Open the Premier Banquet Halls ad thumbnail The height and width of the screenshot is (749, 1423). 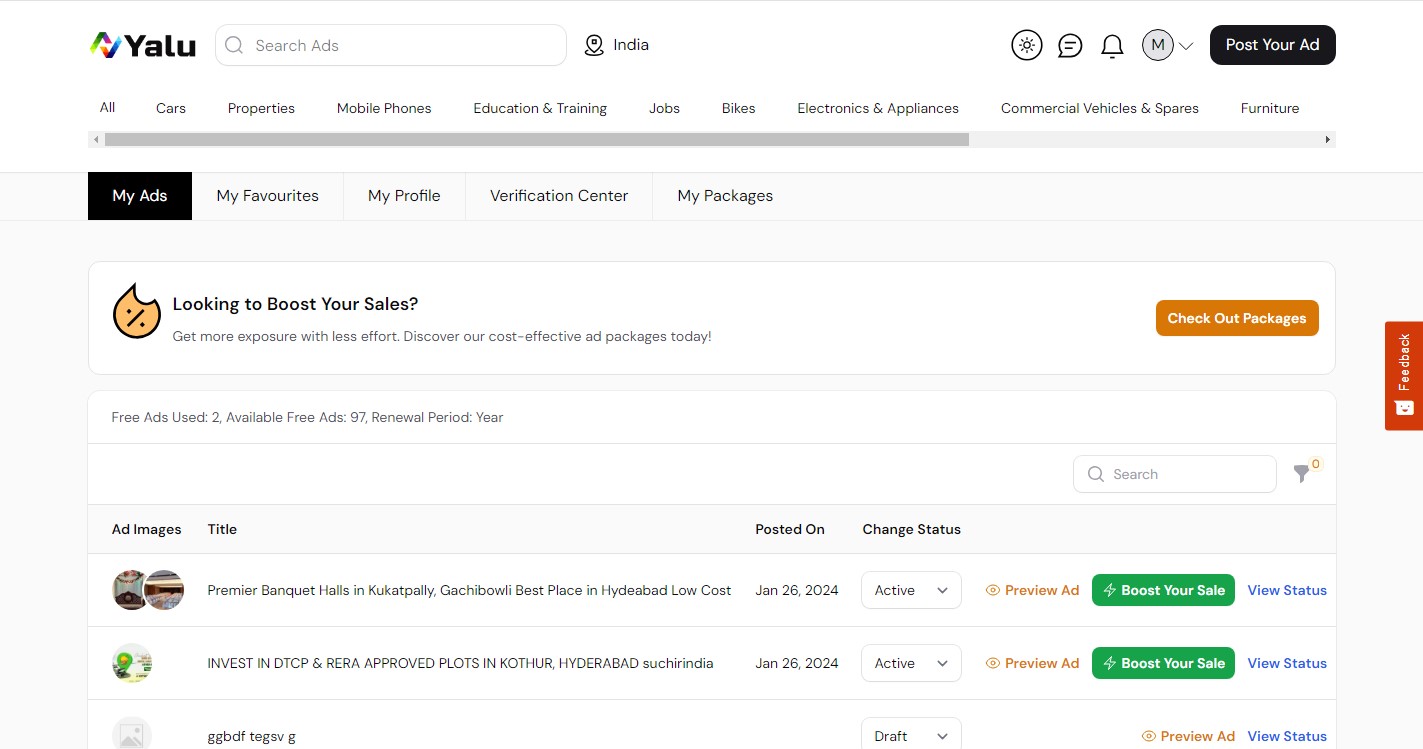point(148,590)
